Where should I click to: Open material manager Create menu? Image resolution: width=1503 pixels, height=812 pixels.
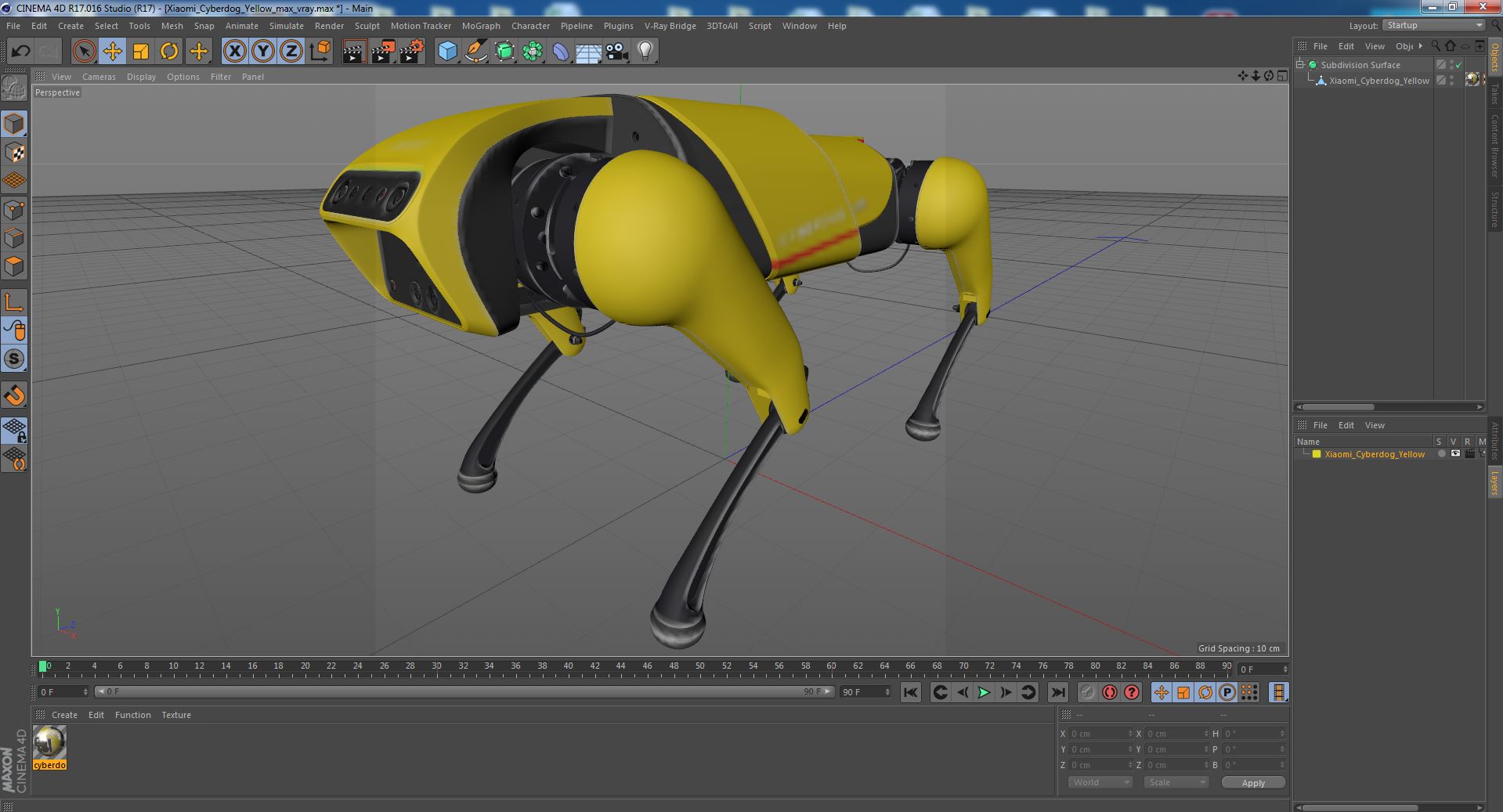pos(64,715)
